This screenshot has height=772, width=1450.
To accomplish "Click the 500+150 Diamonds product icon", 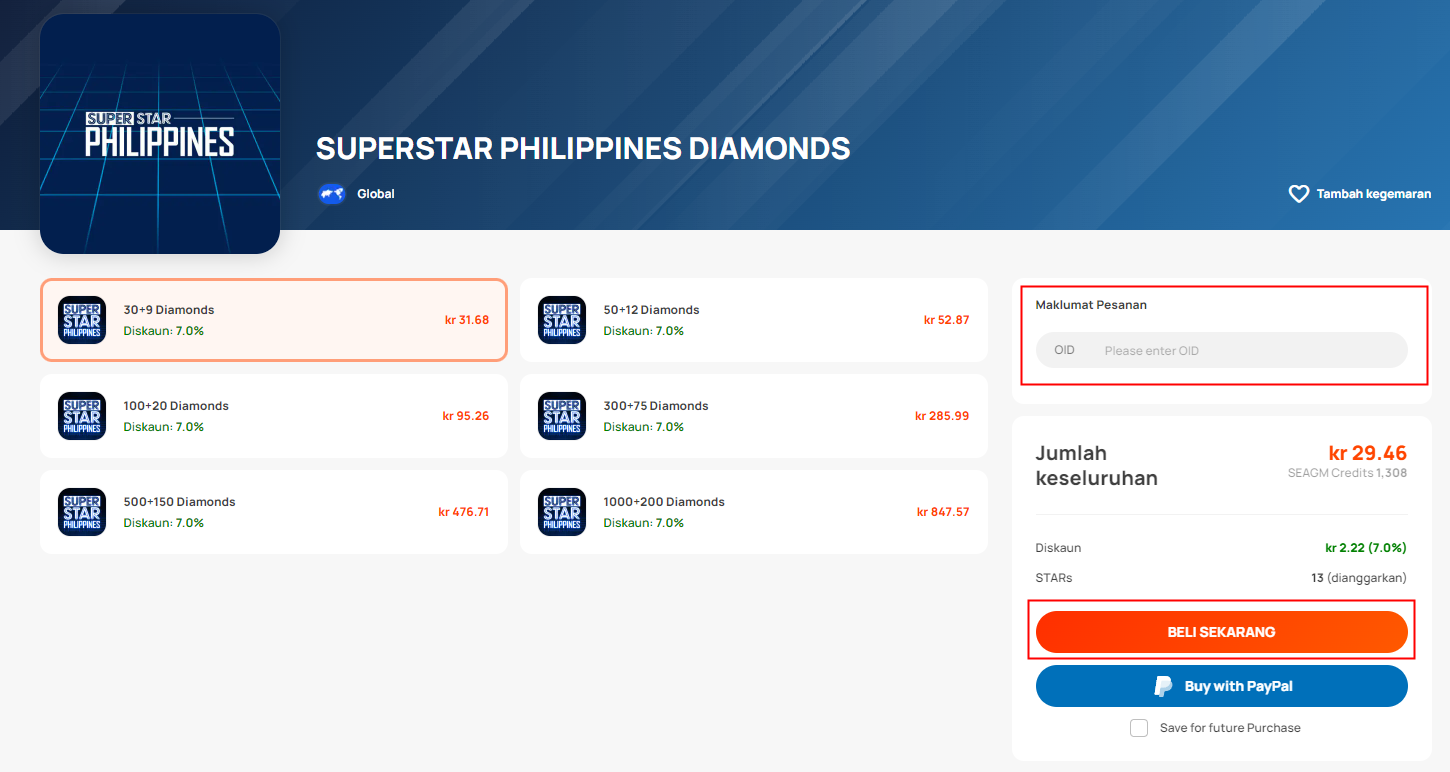I will (x=82, y=512).
